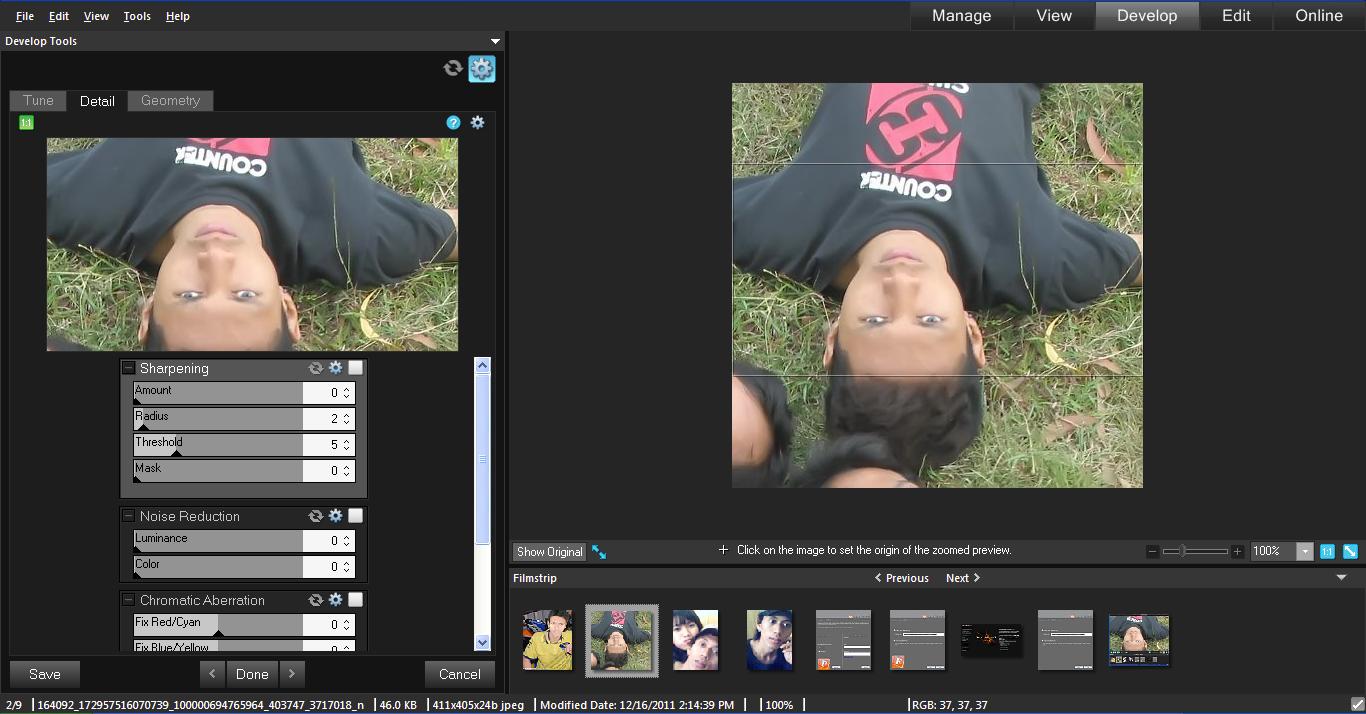Open the Edit menu
Viewport: 1366px width, 714px height.
point(59,16)
